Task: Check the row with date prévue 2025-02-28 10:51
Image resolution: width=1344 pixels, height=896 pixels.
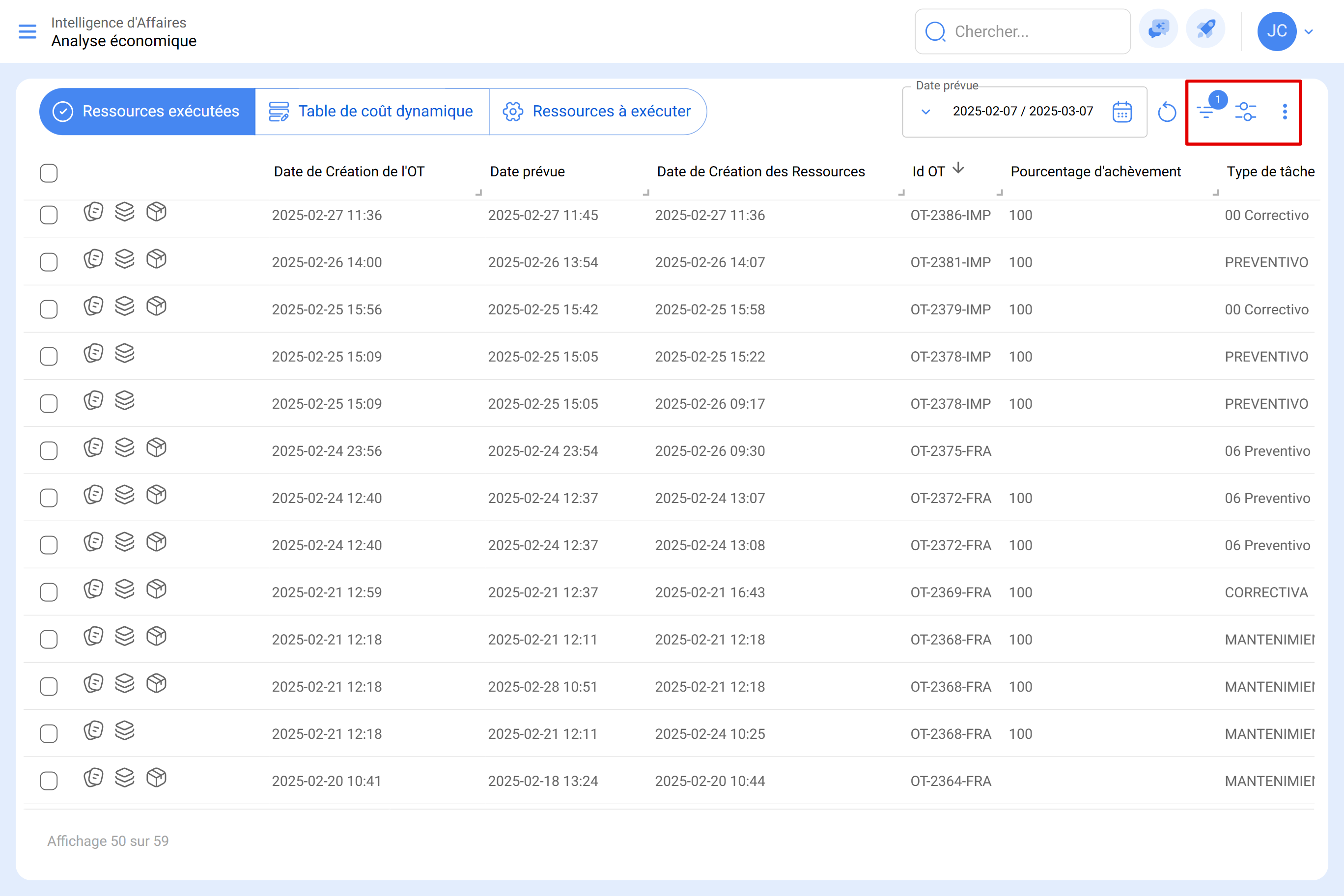Action: [49, 687]
